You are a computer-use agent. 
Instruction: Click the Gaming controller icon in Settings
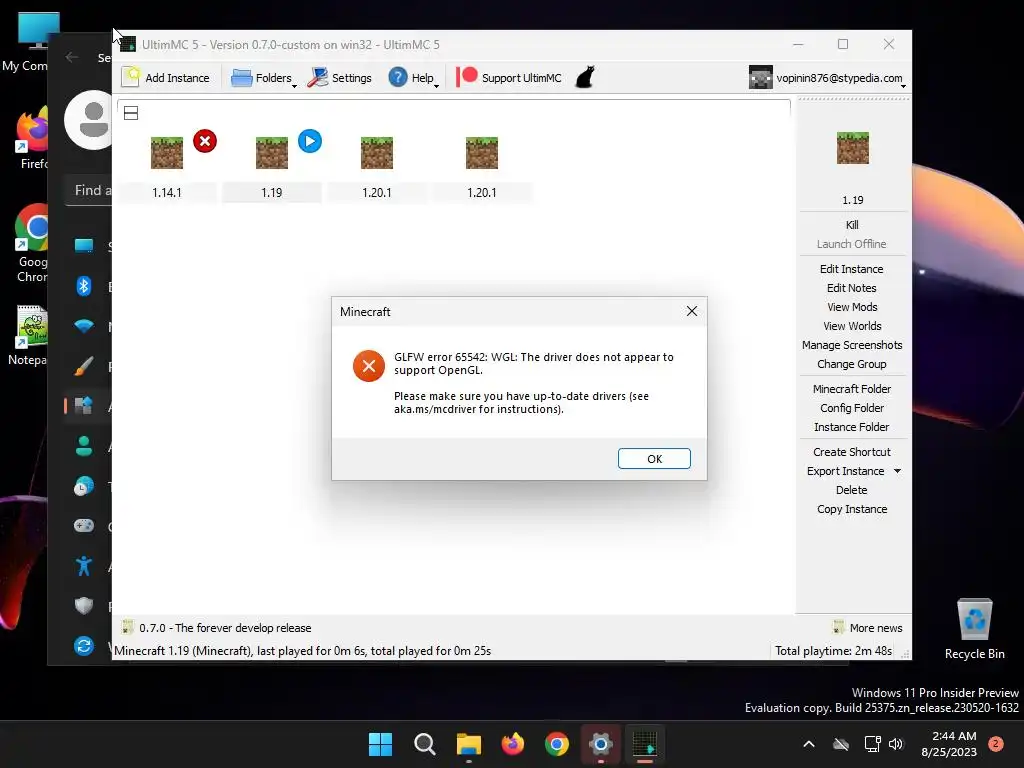84,526
